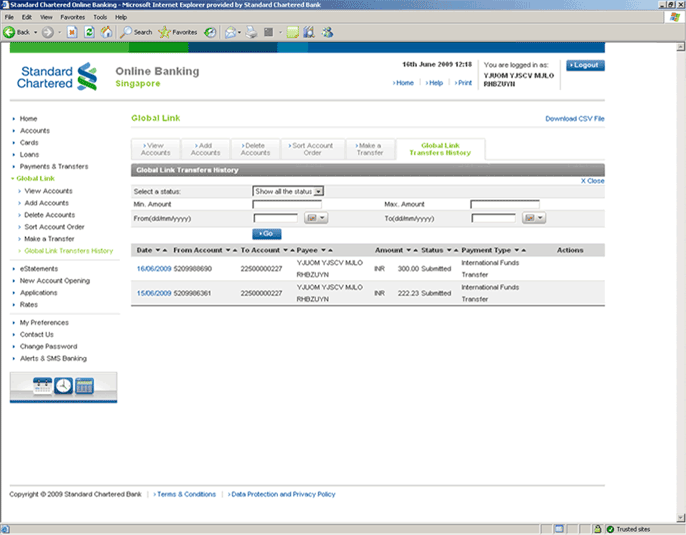Click the Mail envelope toolbar icon
The image size is (686, 535).
(231, 32)
